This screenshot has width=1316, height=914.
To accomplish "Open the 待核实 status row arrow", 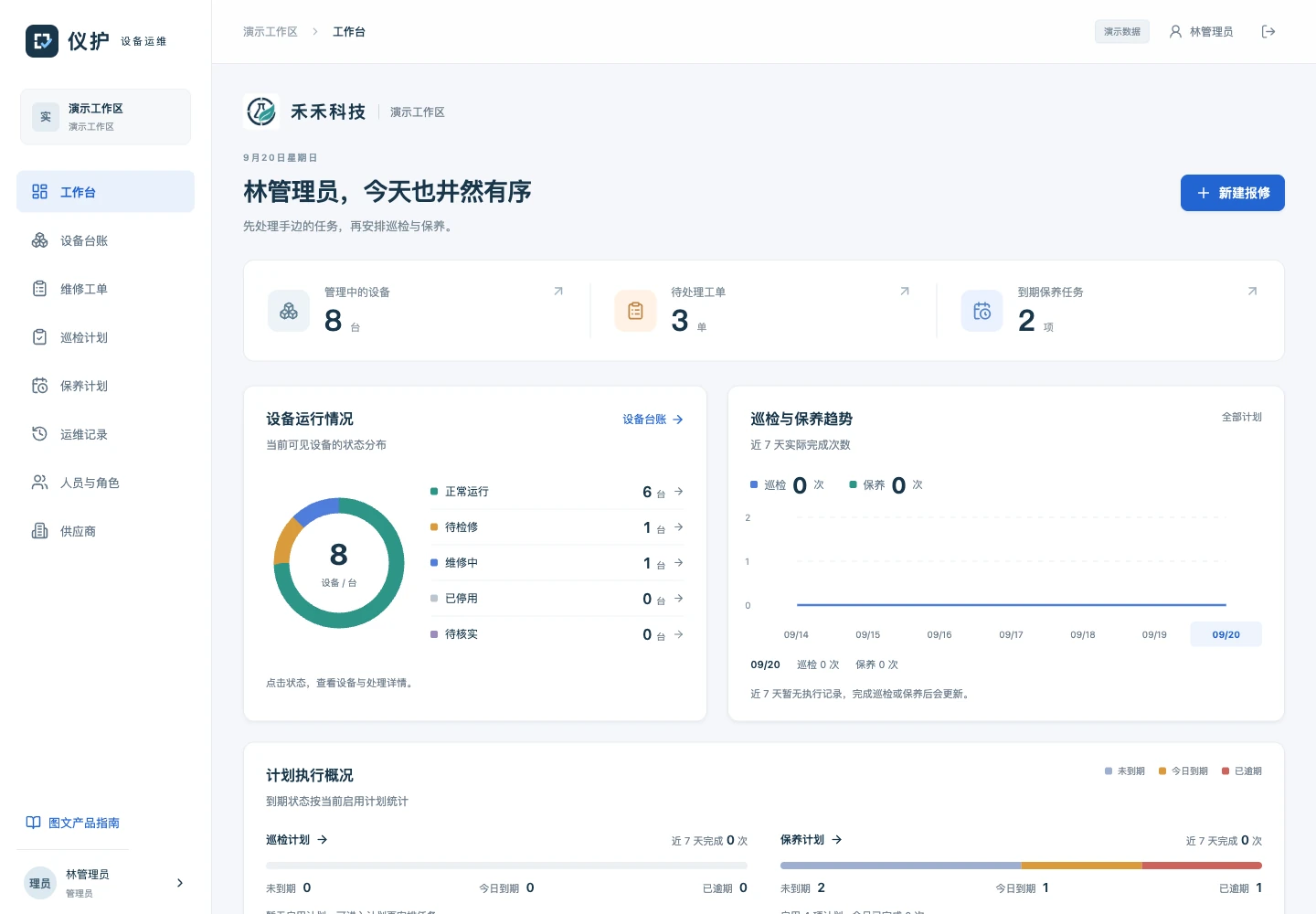I will (x=679, y=634).
